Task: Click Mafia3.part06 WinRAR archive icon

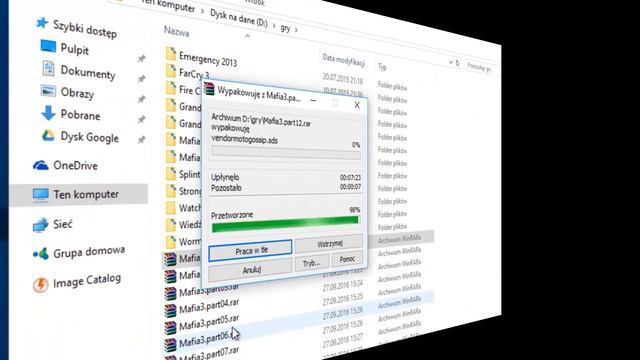Action: [x=170, y=345]
